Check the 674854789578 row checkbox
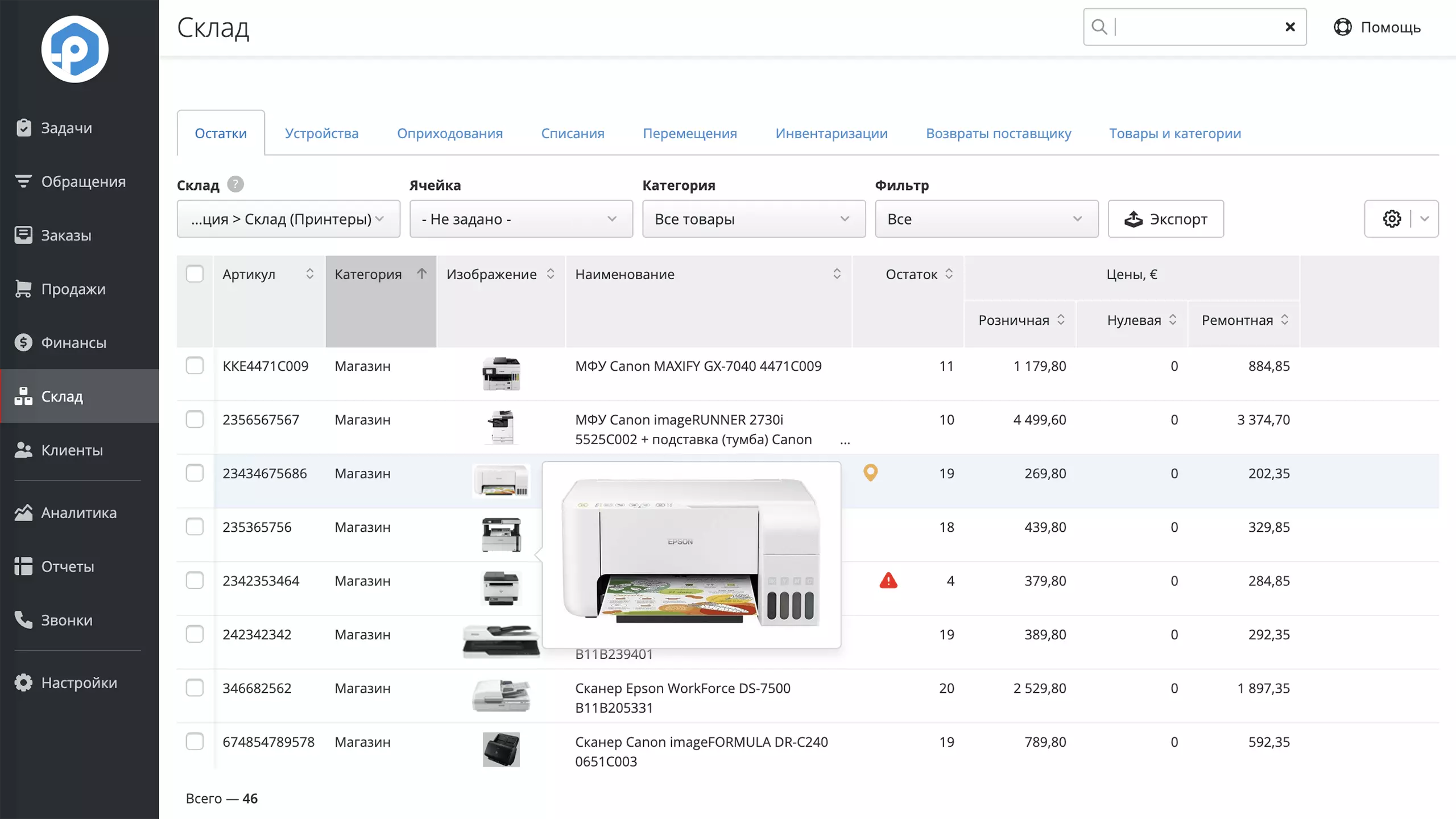Image resolution: width=1456 pixels, height=819 pixels. [x=195, y=742]
